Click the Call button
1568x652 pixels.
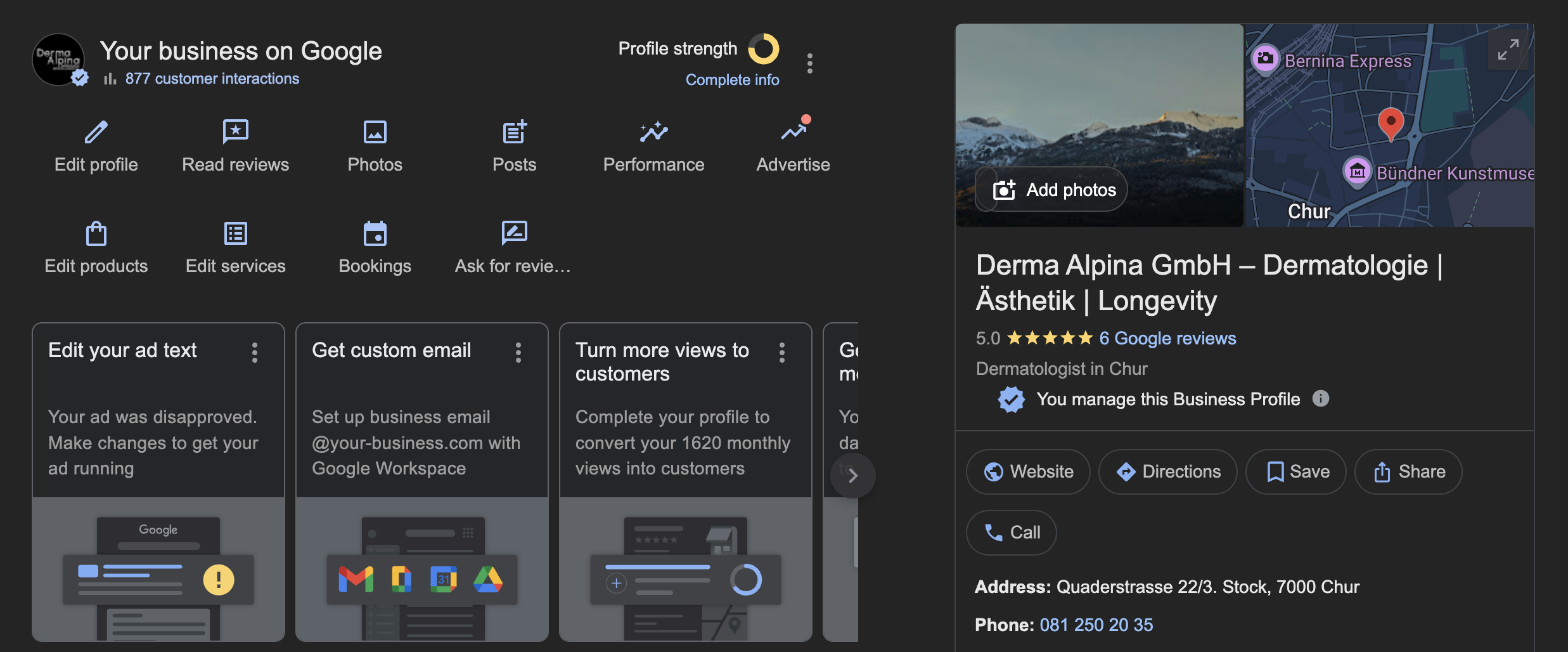click(x=1012, y=533)
